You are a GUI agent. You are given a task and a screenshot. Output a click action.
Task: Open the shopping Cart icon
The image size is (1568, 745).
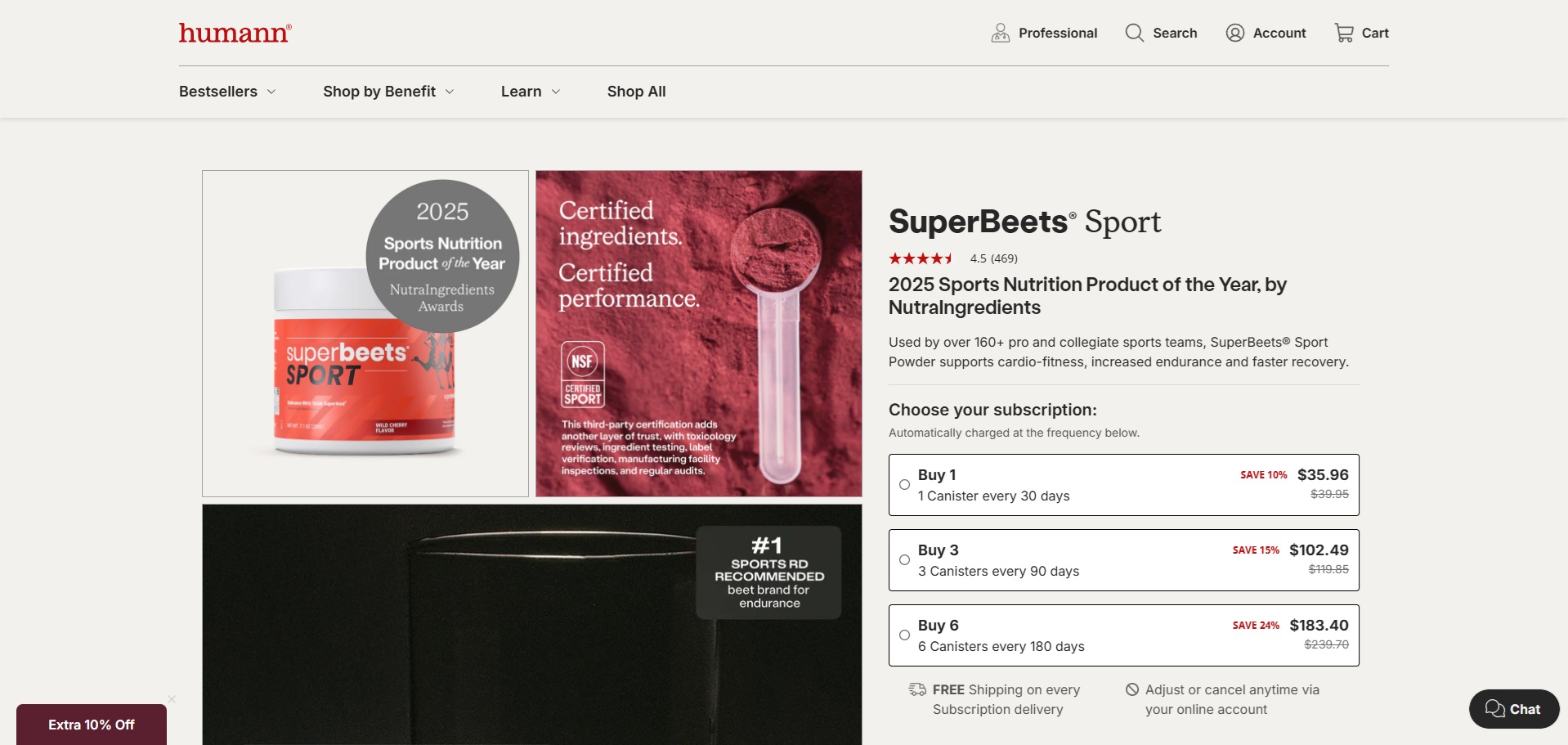(x=1344, y=33)
